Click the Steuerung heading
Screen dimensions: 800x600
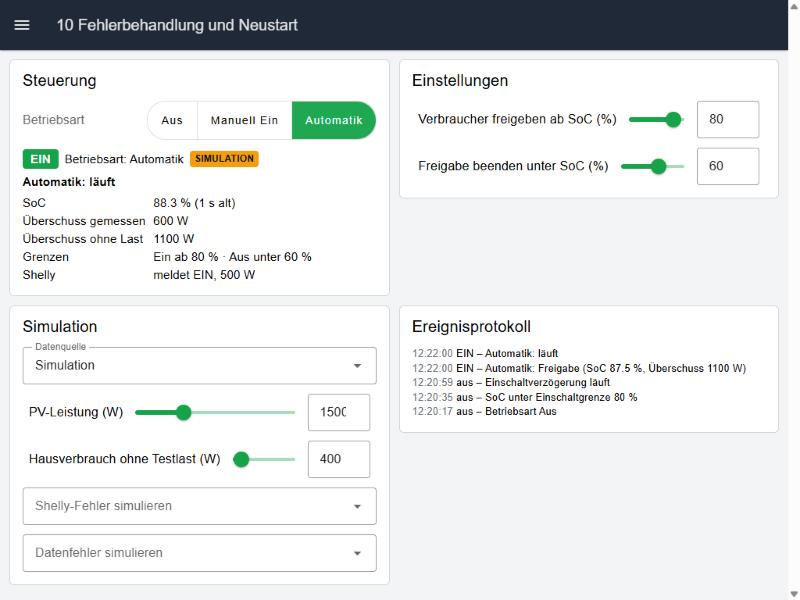pyautogui.click(x=59, y=81)
